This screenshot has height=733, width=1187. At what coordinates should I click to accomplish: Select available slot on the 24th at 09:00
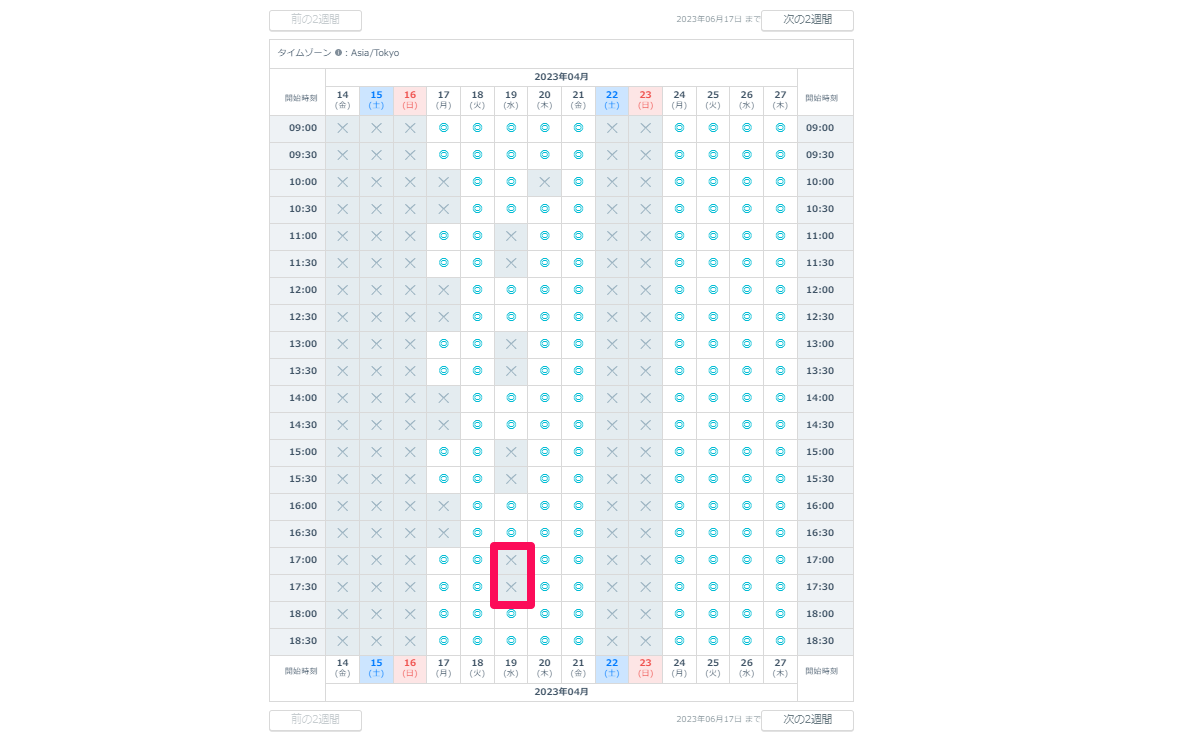click(x=679, y=128)
